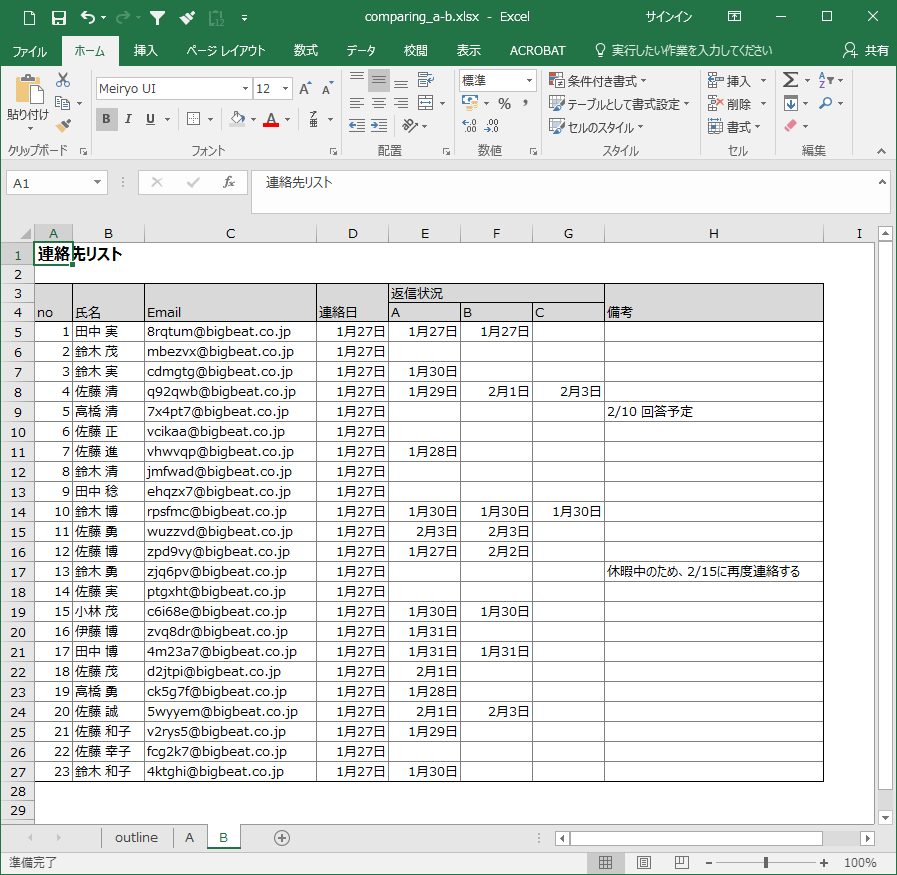Click the 条件付き書式 button

598,81
